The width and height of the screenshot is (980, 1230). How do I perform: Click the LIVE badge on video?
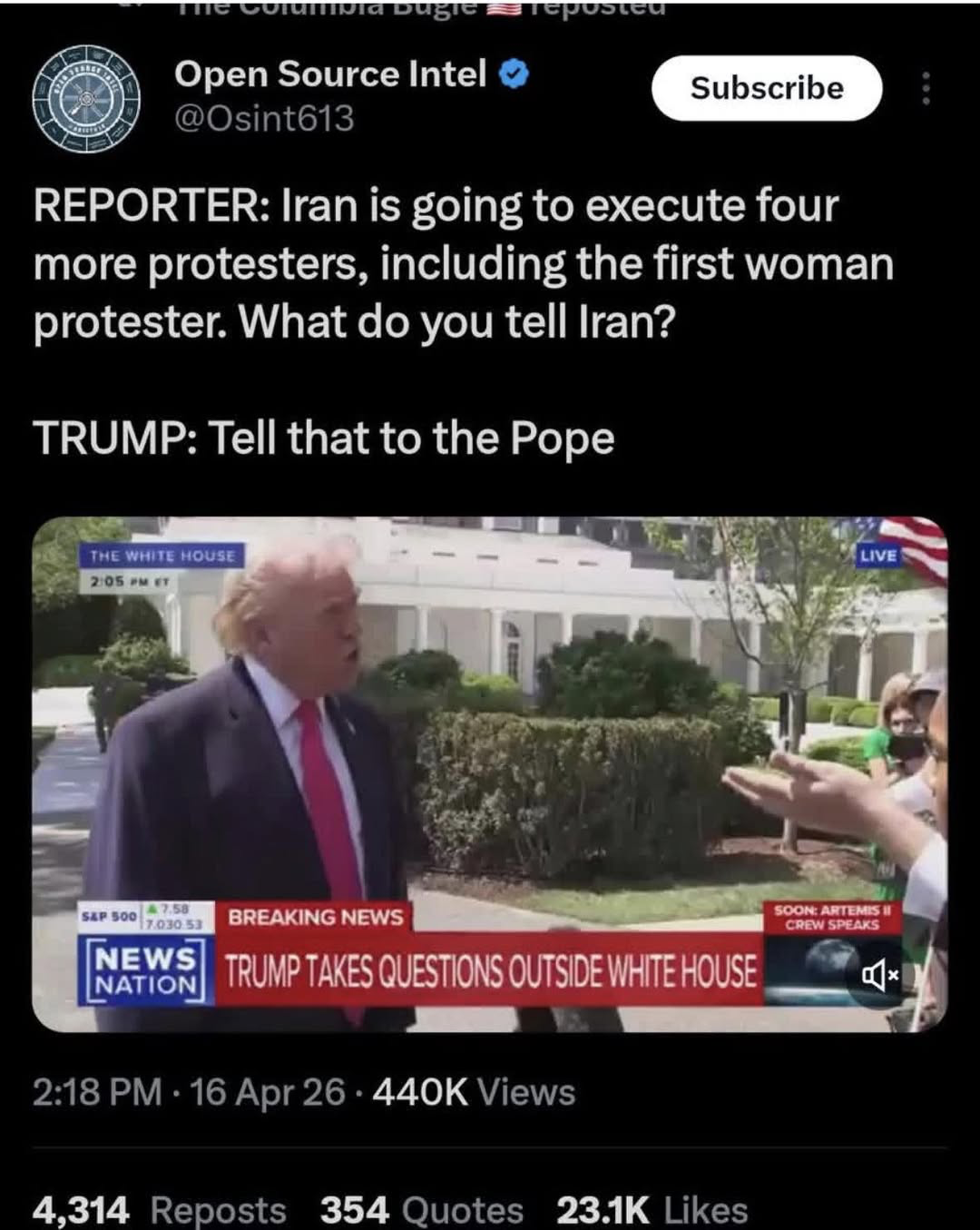pyautogui.click(x=877, y=555)
